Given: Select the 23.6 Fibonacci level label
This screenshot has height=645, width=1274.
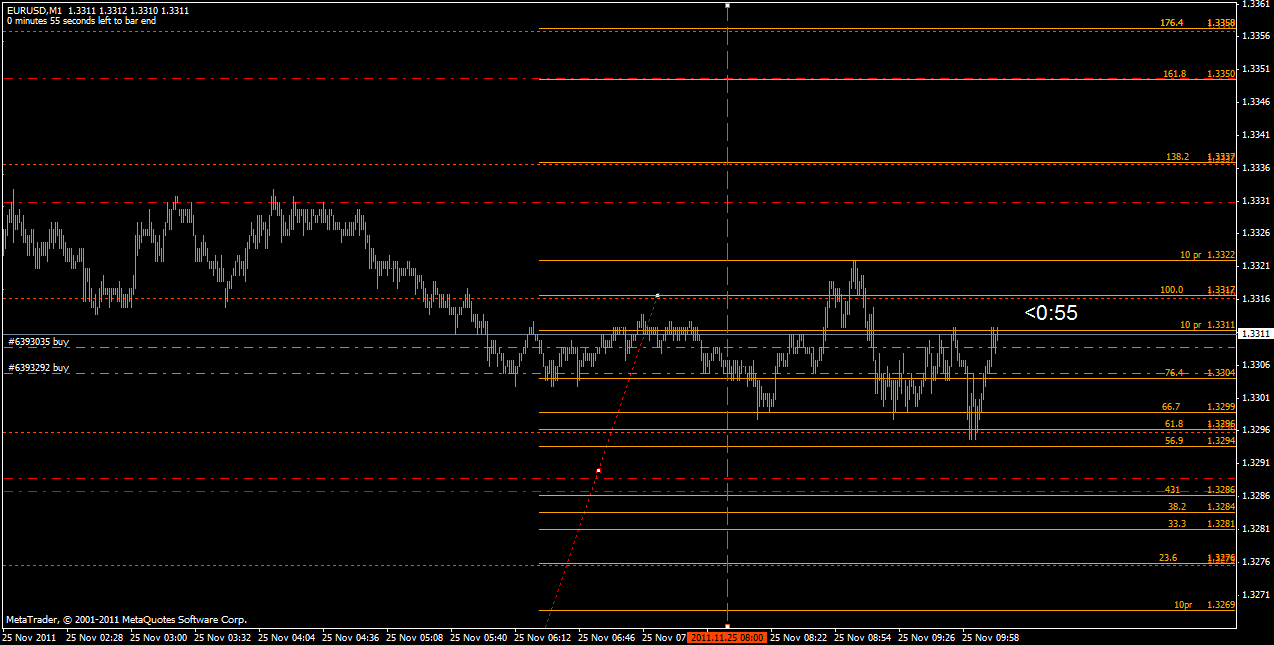Looking at the screenshot, I should click(1167, 557).
